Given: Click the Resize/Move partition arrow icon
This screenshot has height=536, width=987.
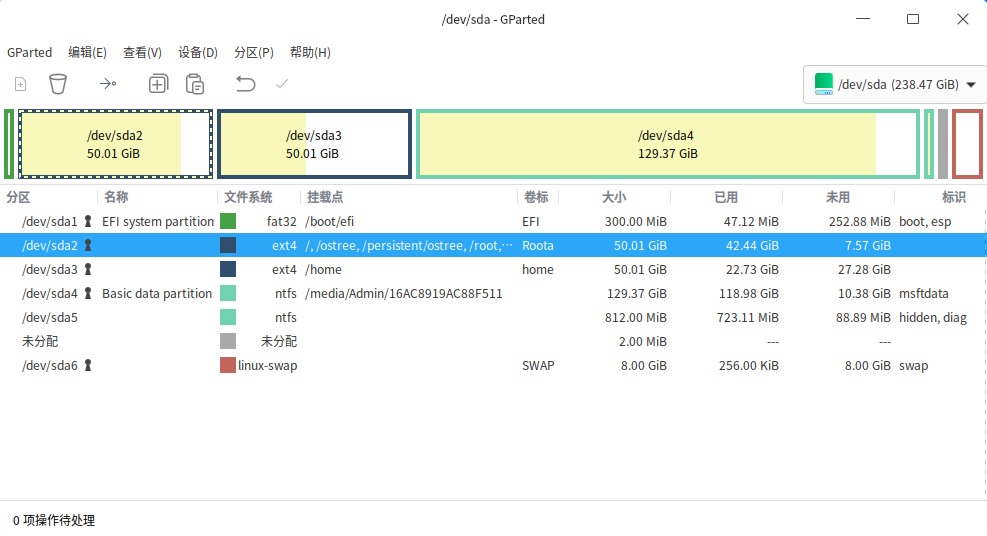Looking at the screenshot, I should click(108, 84).
